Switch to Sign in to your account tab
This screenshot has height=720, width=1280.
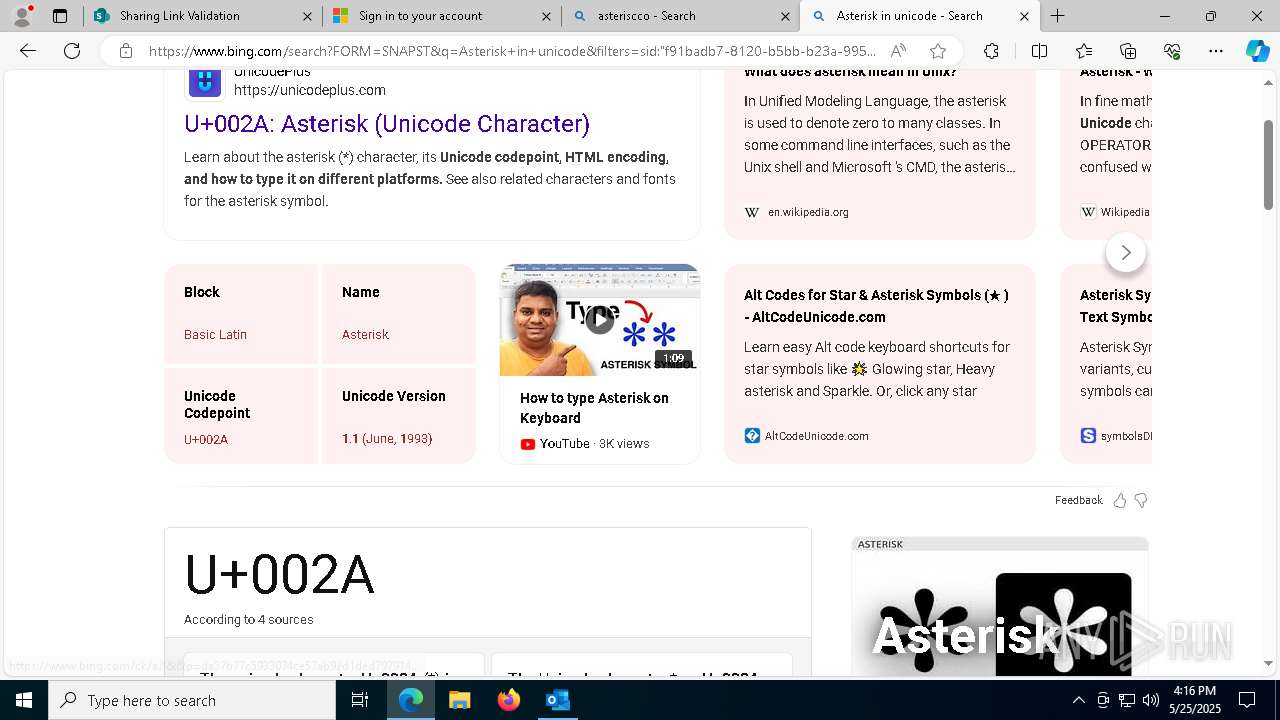(x=442, y=16)
